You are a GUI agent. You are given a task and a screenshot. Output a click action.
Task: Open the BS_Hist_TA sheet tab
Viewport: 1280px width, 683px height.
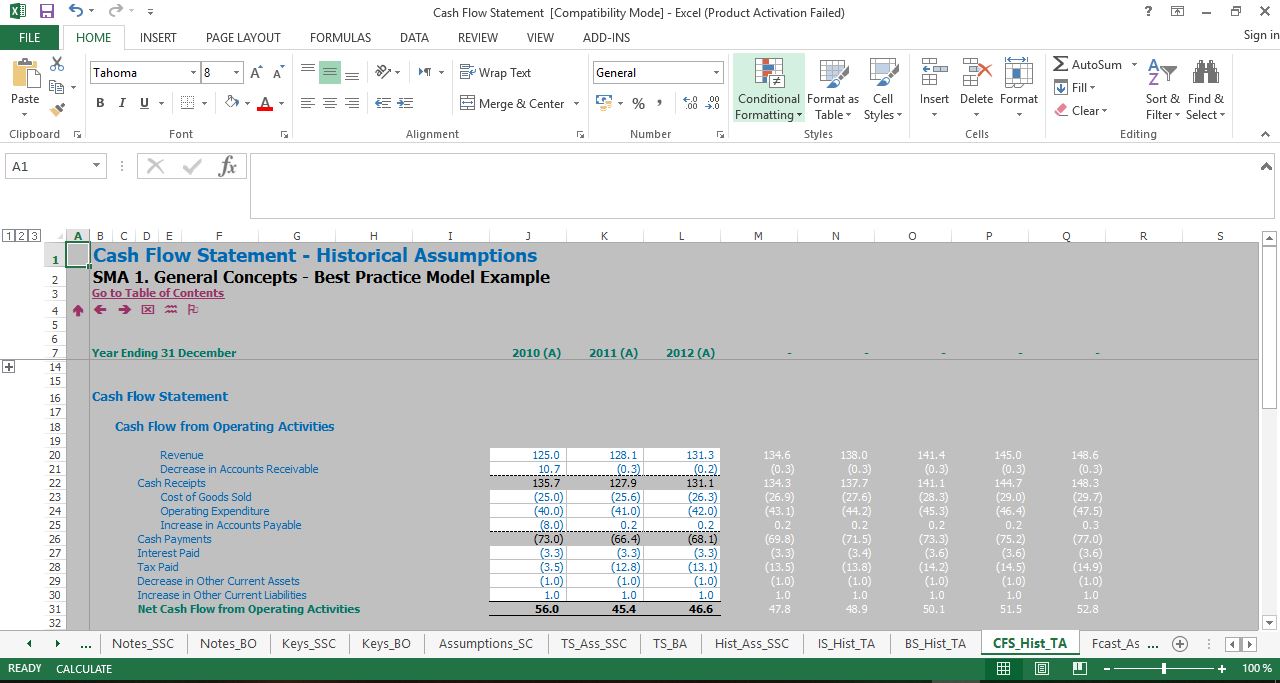pyautogui.click(x=934, y=643)
